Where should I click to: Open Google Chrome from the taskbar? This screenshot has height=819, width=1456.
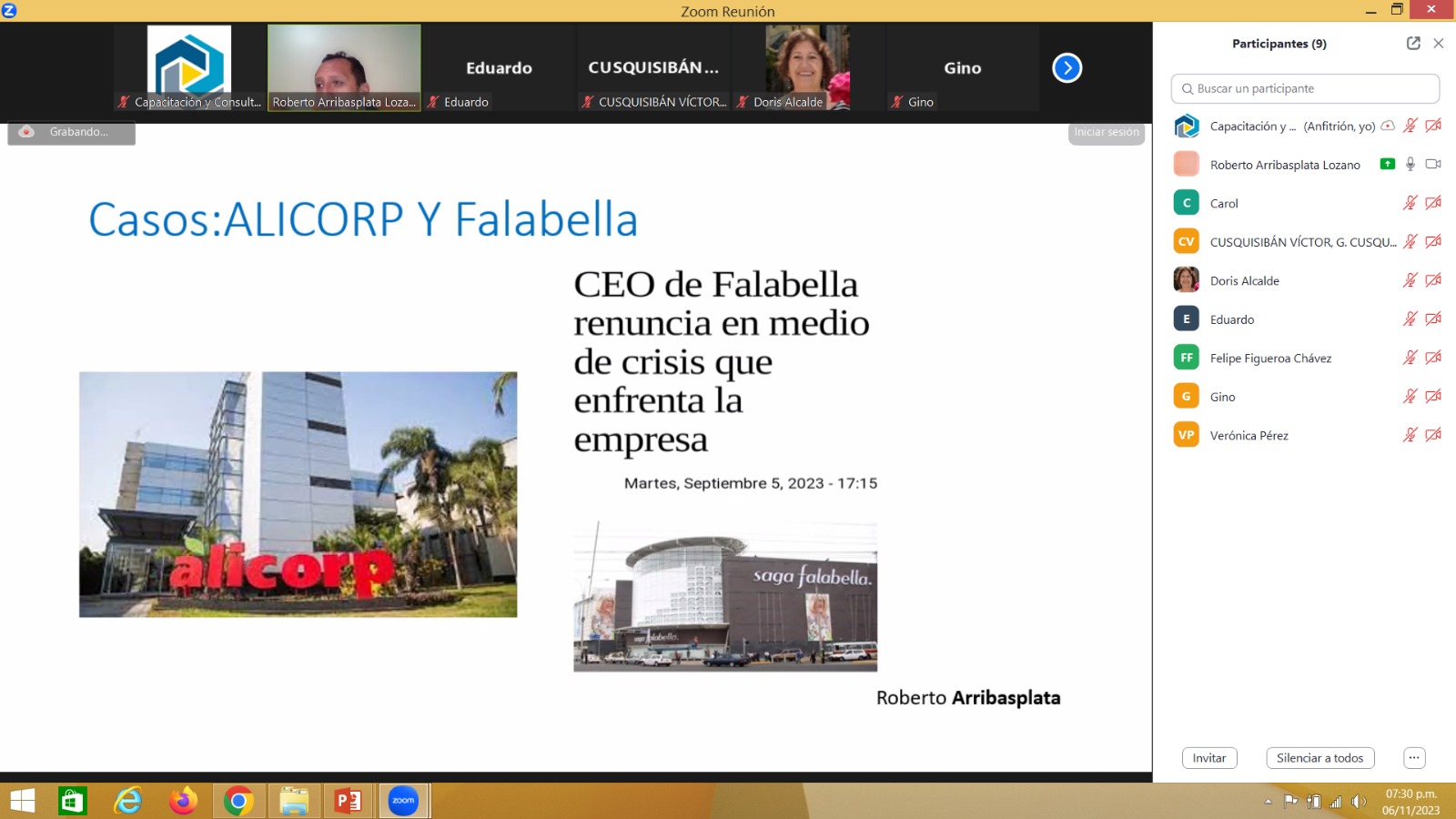[x=238, y=801]
